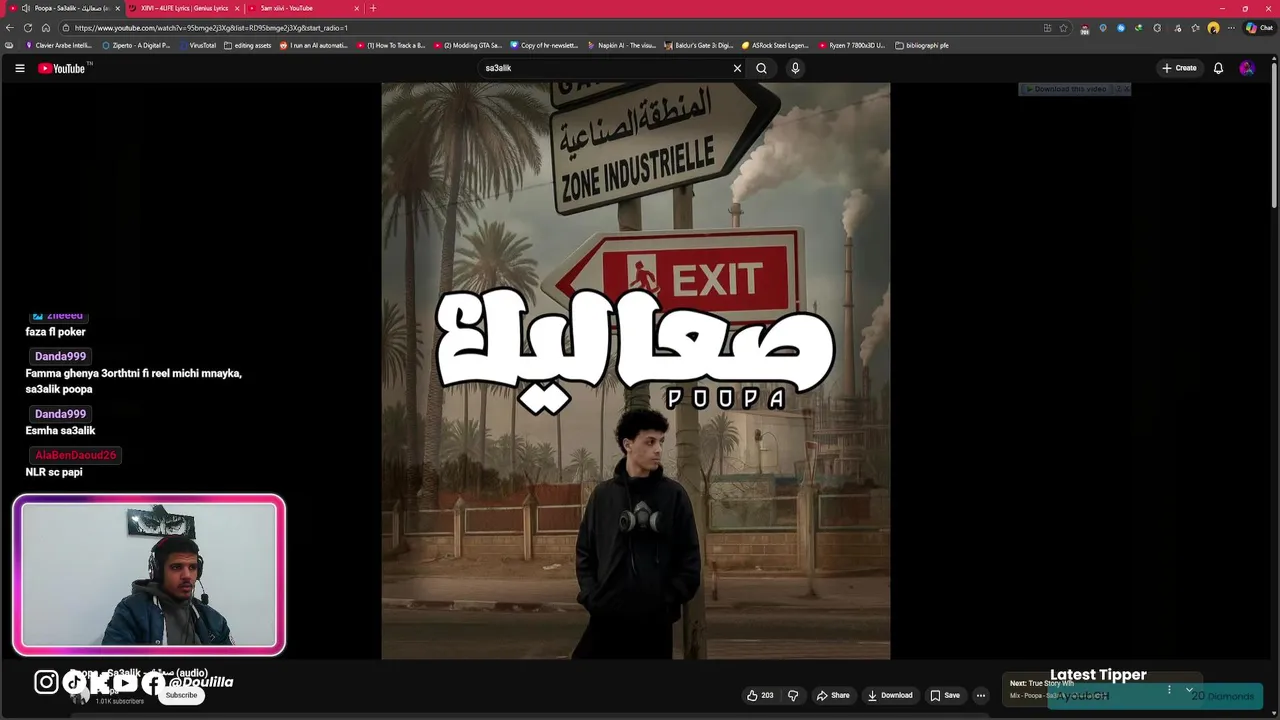The width and height of the screenshot is (1280, 720).
Task: Click chat username AlaBenDaoud26
Action: pos(75,455)
